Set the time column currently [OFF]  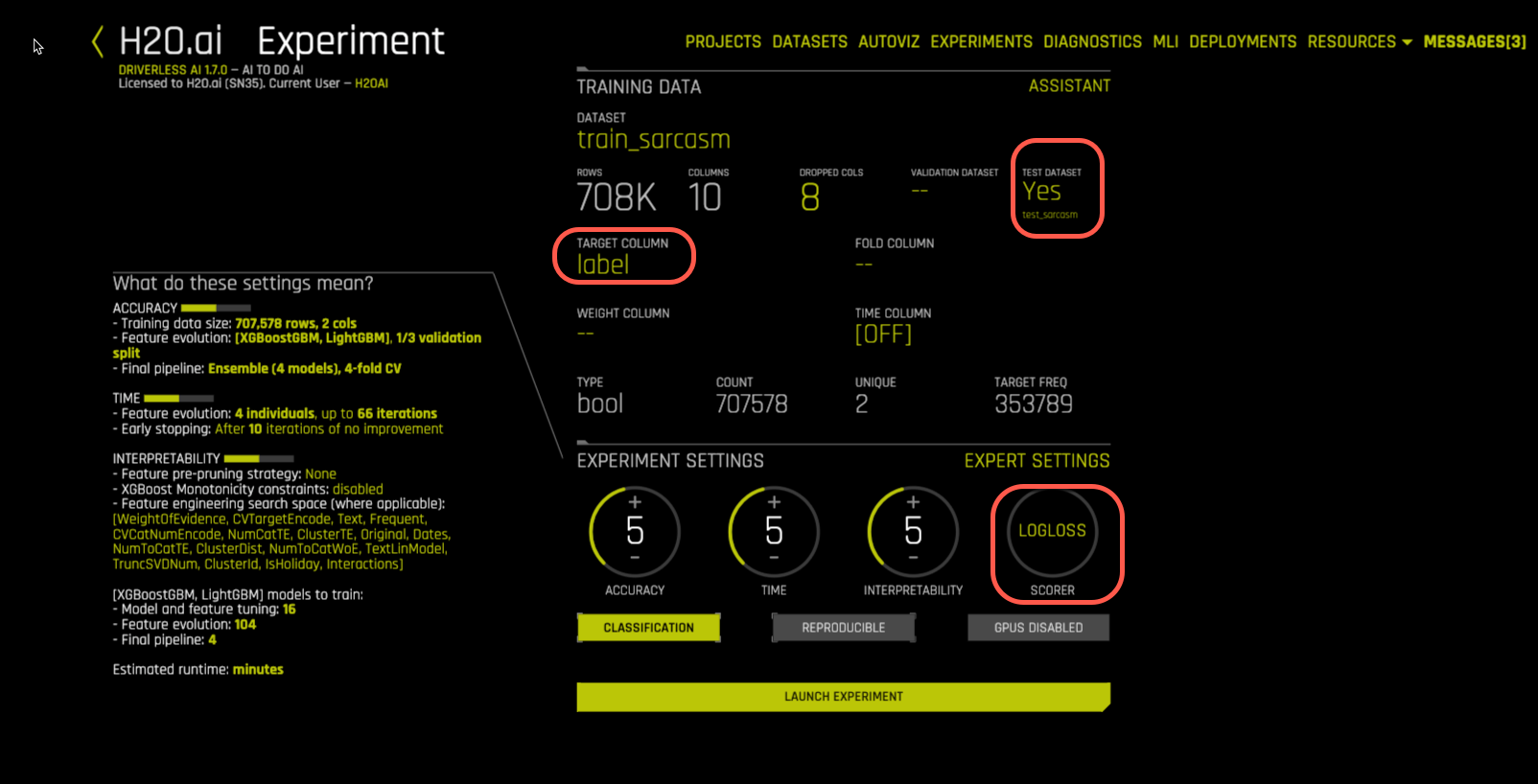[x=883, y=334]
